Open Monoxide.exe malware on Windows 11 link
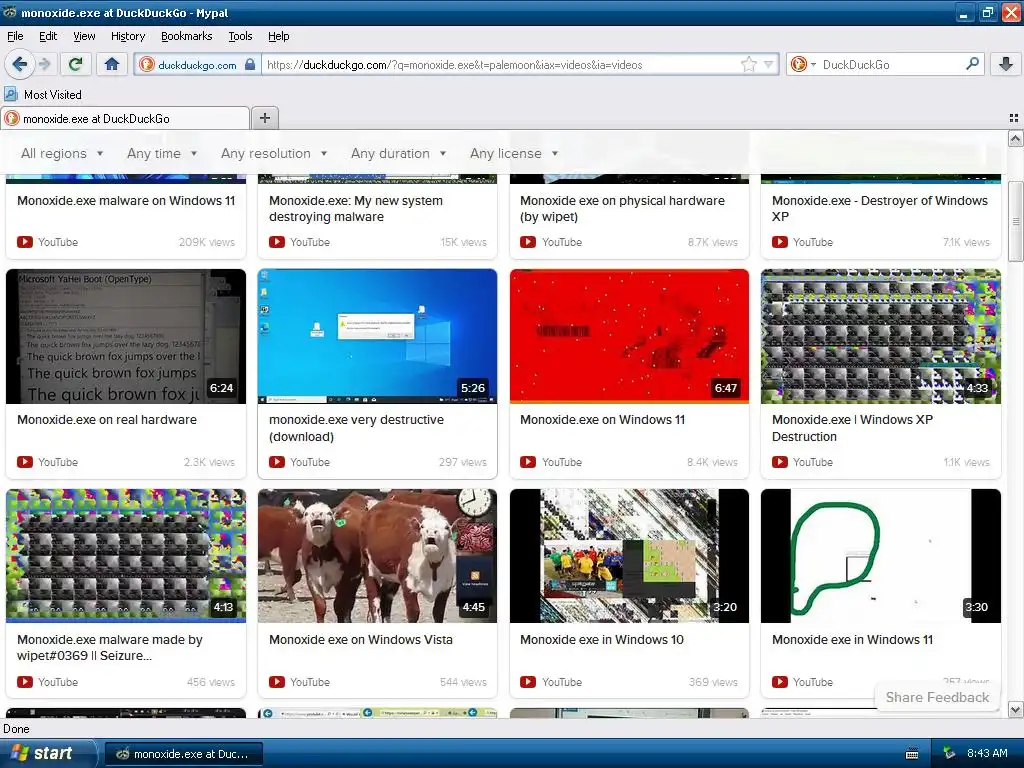1024x768 pixels. click(x=126, y=200)
